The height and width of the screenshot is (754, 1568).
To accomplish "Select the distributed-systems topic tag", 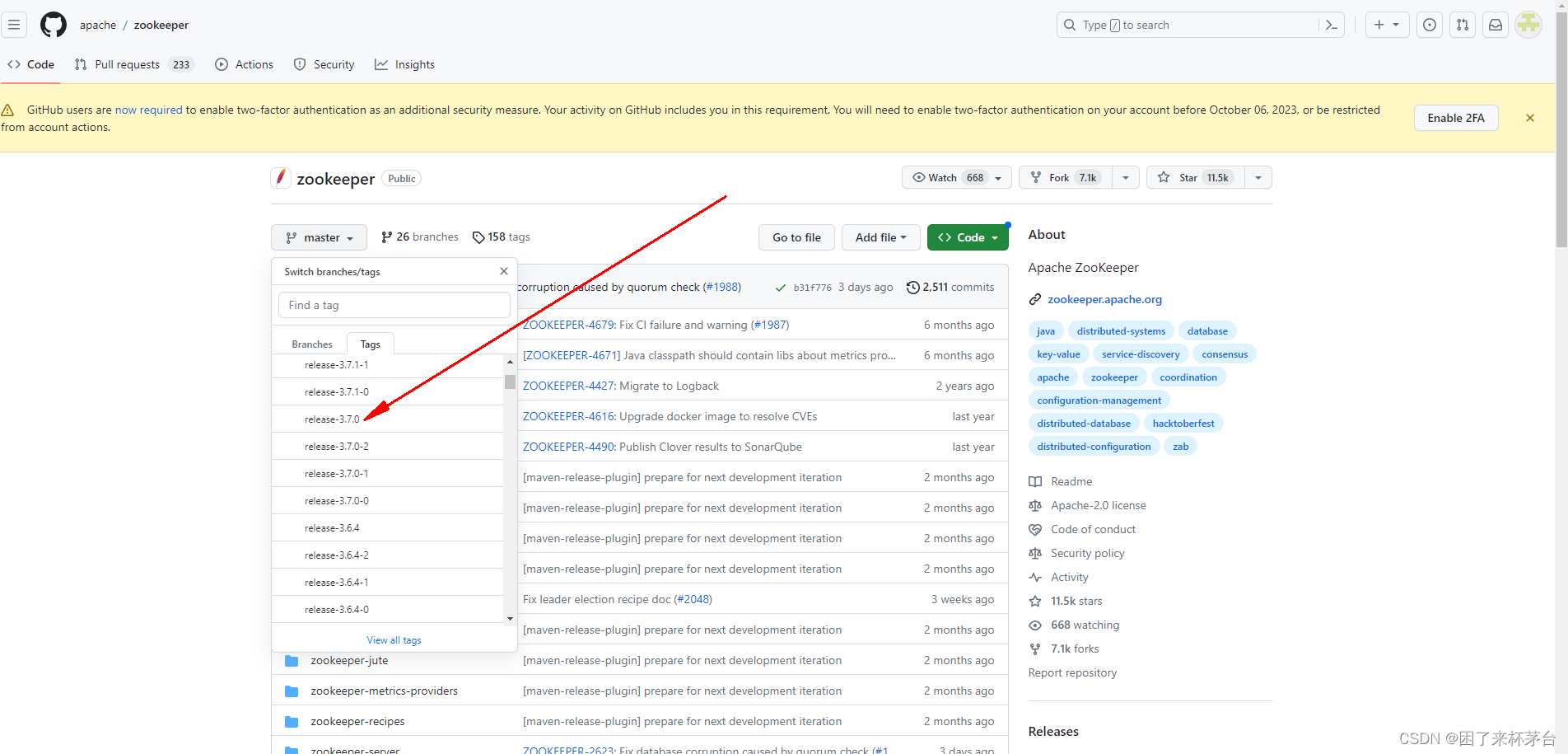I will 1121,331.
